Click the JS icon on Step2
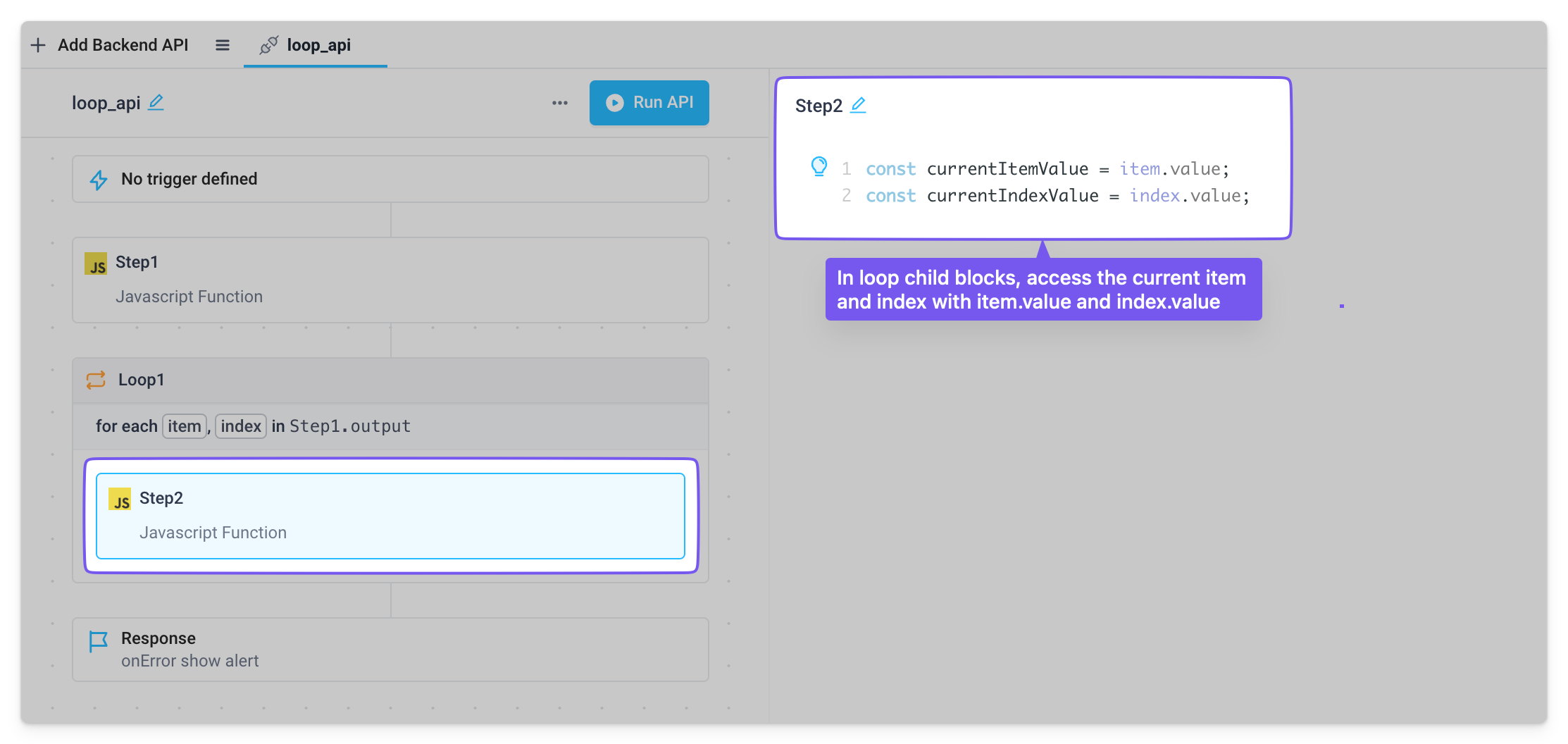The image size is (1568, 744). click(121, 500)
